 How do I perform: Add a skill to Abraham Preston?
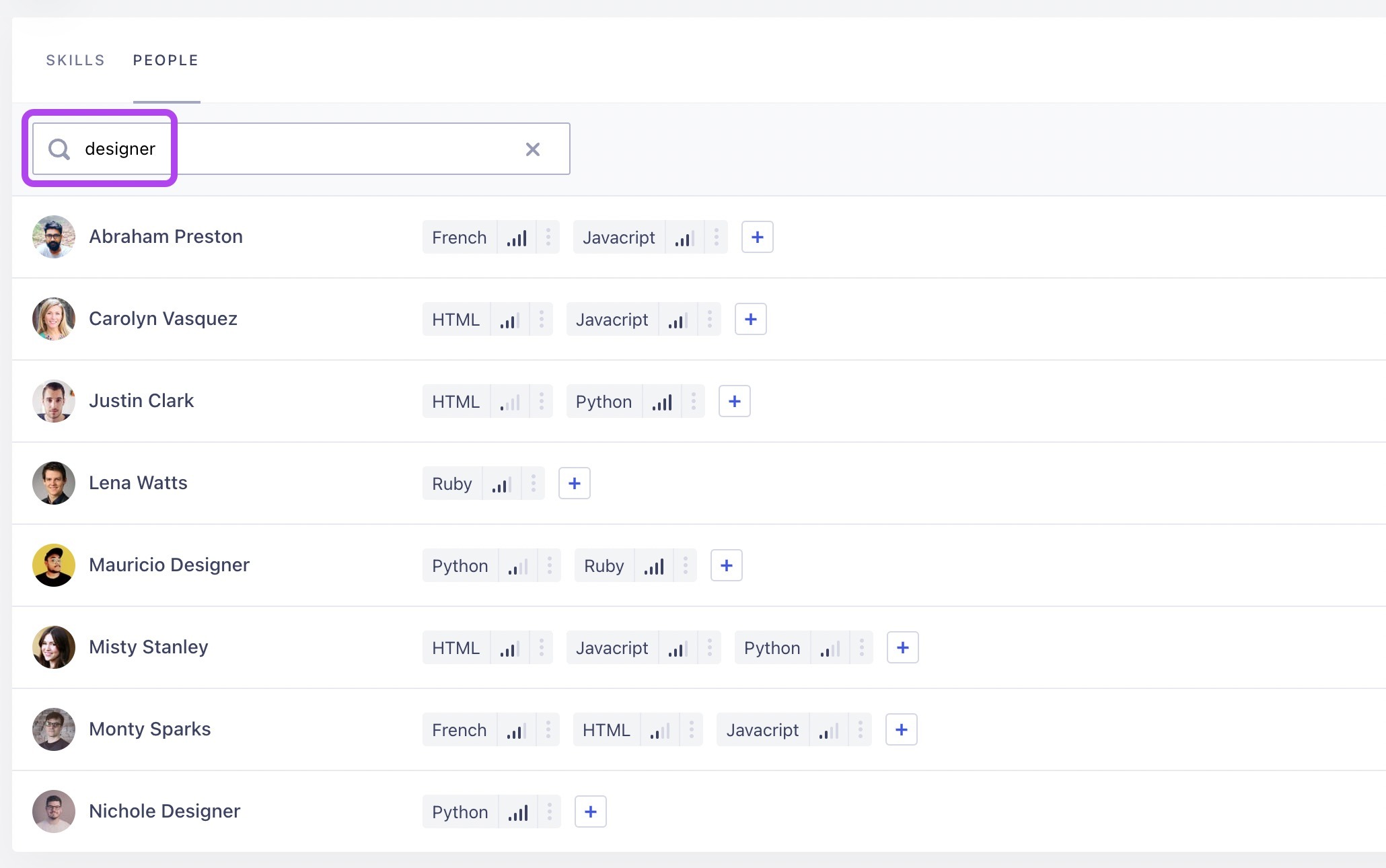tap(758, 237)
